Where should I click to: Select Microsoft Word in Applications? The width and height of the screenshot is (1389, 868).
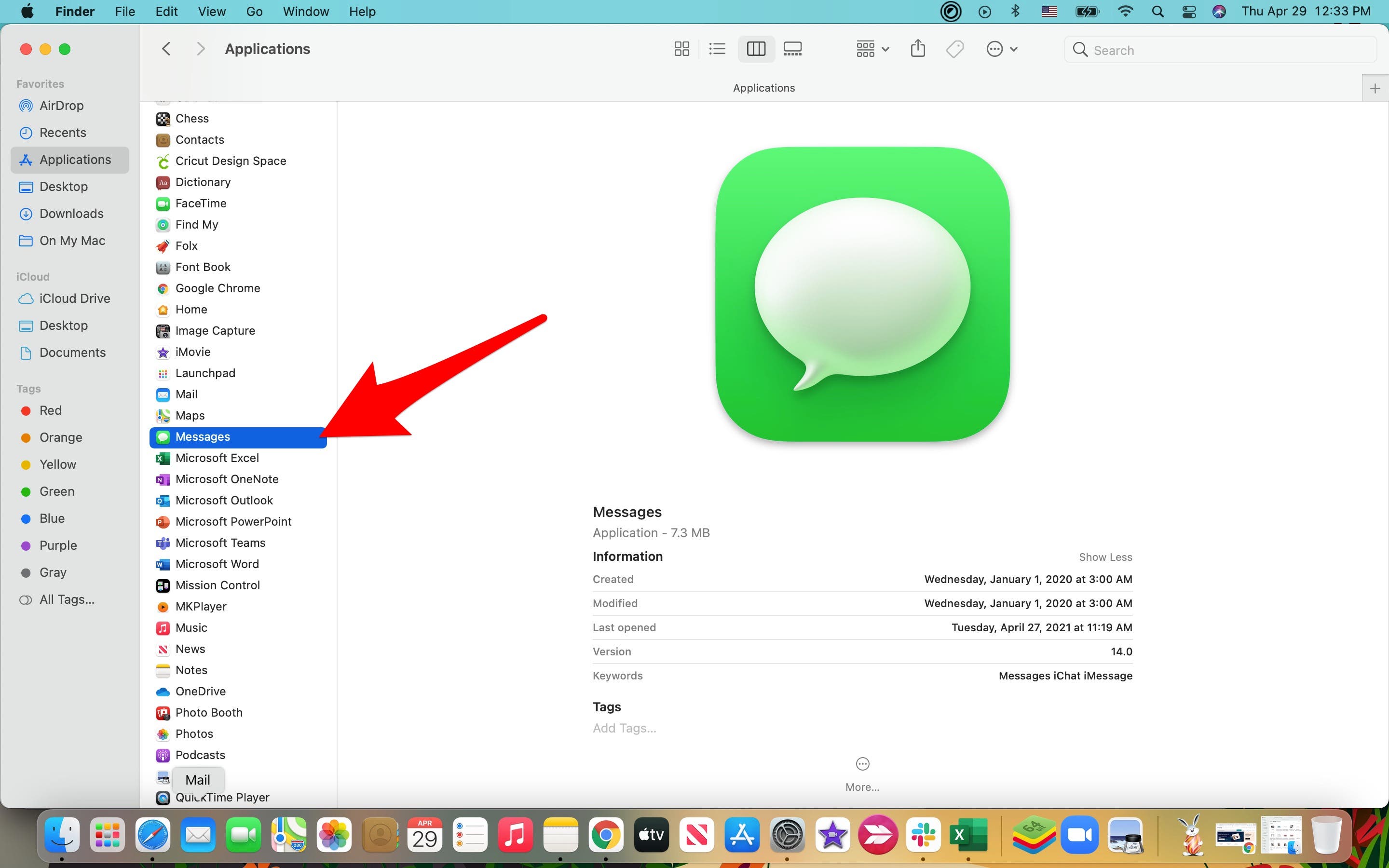point(217,563)
